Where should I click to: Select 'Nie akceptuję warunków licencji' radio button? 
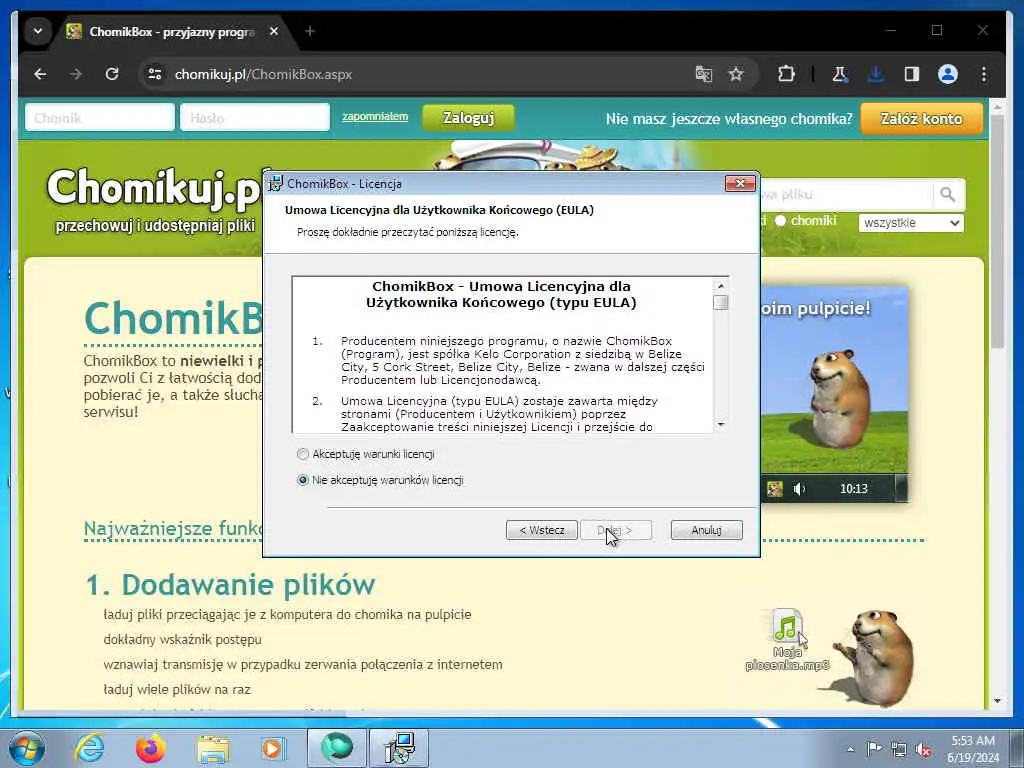(x=302, y=480)
